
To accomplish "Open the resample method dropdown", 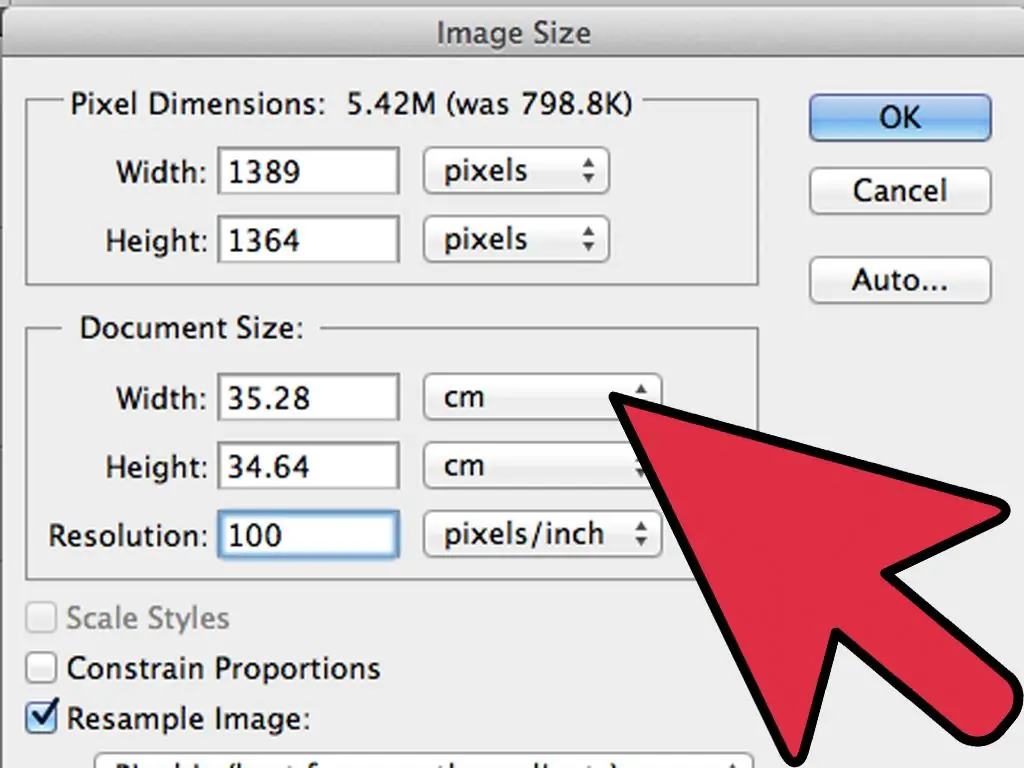I will point(424,761).
